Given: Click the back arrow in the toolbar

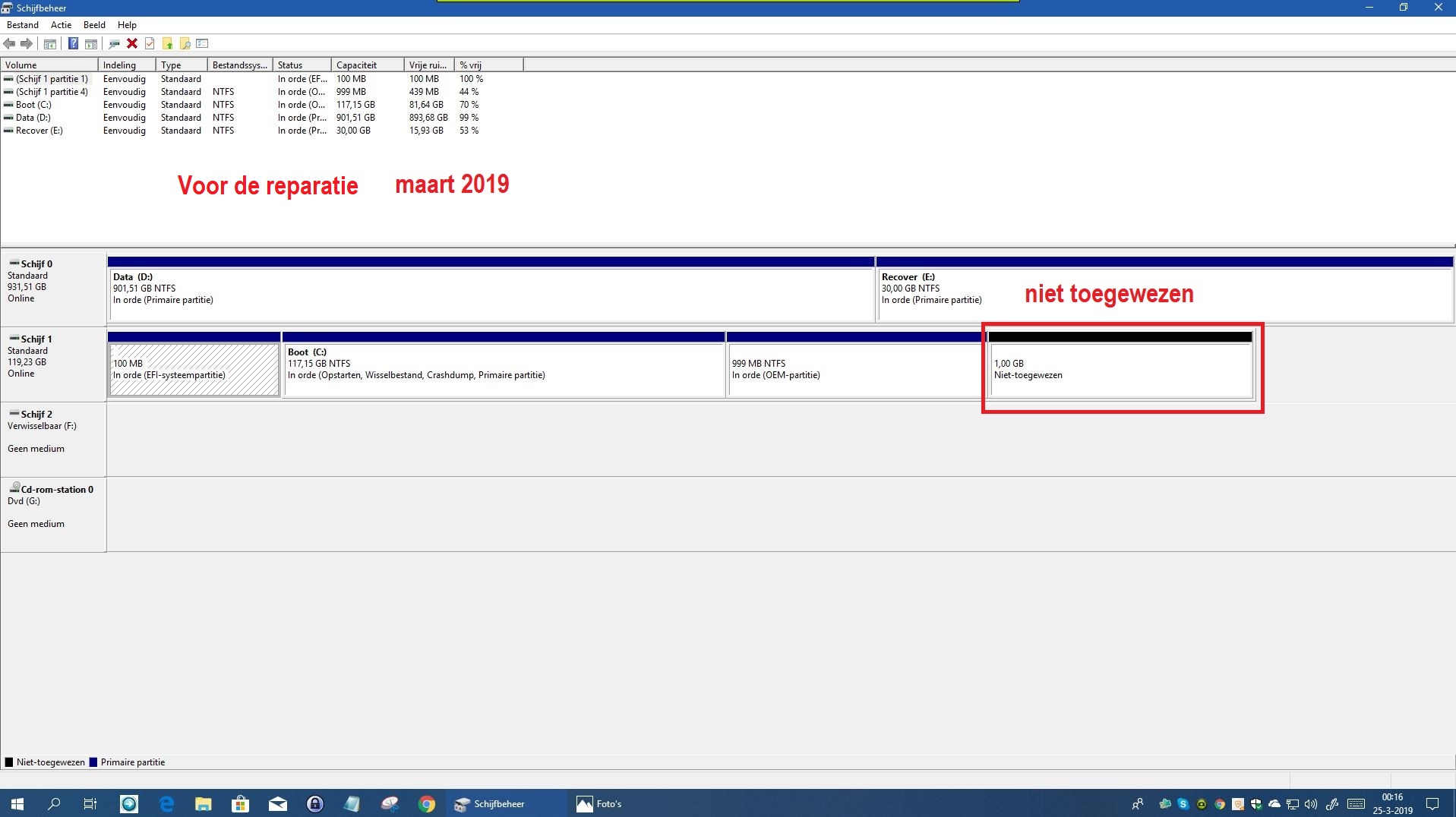Looking at the screenshot, I should coord(10,43).
